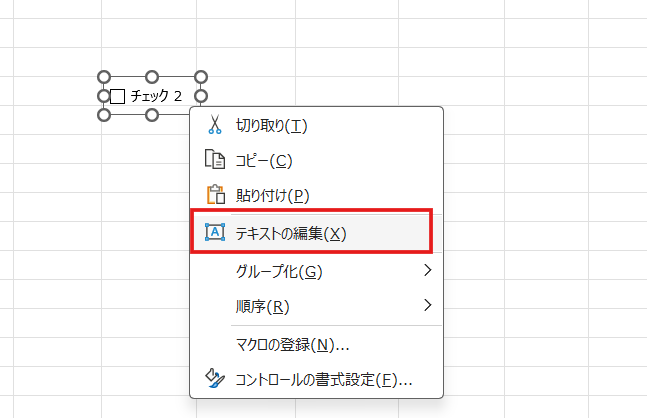
Task: Choose 切り取り(T) from the context menu
Action: coord(271,126)
